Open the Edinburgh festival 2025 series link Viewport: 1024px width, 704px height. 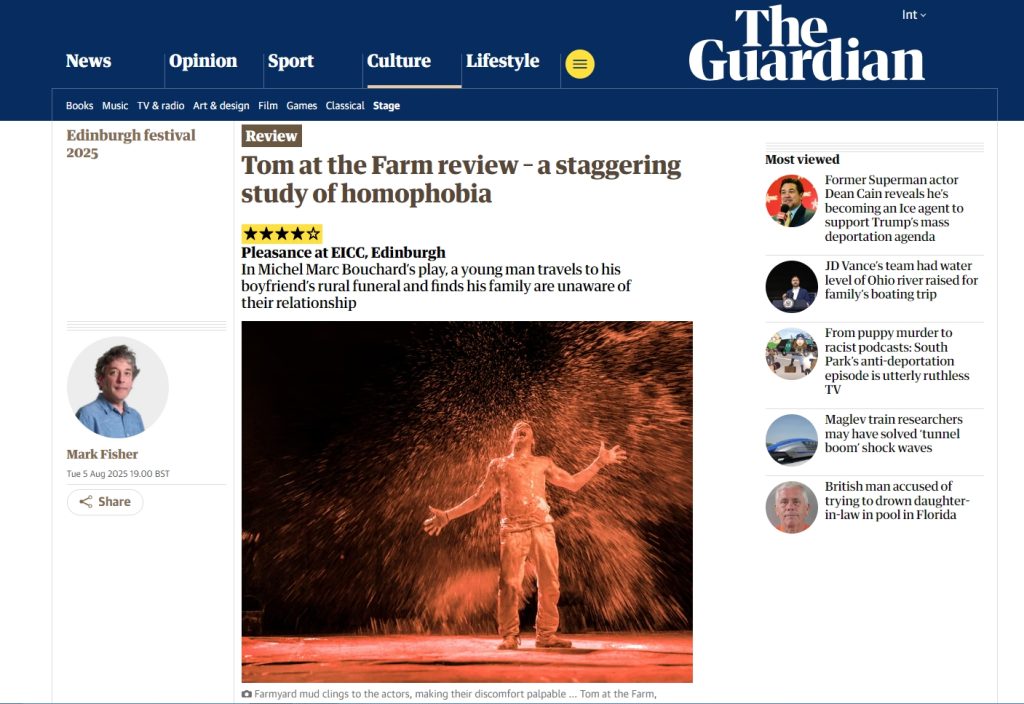click(131, 144)
